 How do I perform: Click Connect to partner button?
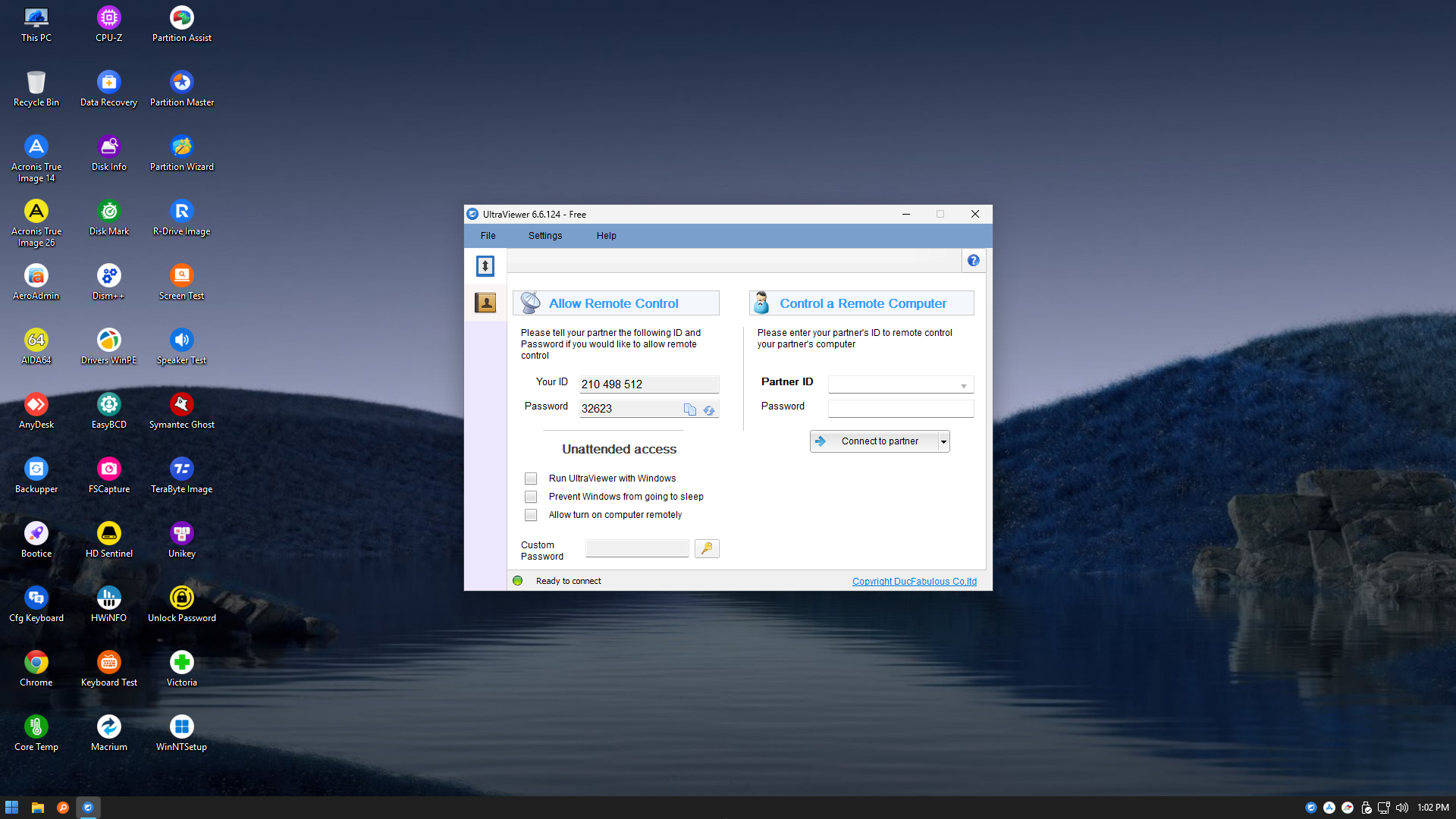pos(874,441)
